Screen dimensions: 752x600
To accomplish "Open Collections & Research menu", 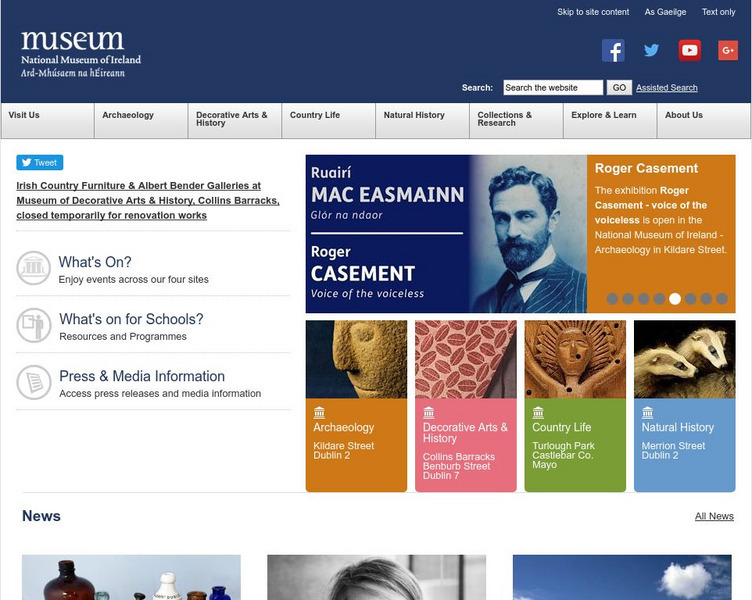I will [516, 120].
